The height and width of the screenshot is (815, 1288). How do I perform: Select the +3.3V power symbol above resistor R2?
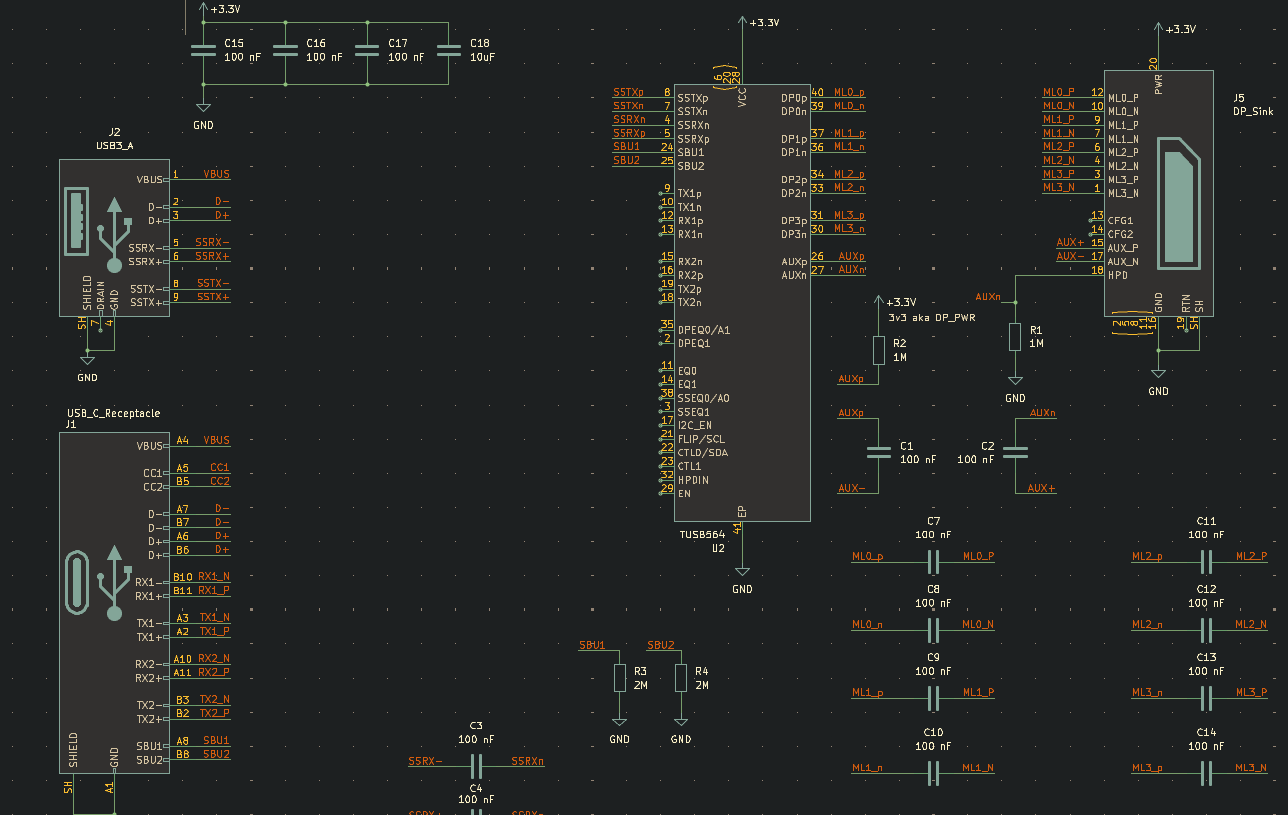tap(894, 301)
